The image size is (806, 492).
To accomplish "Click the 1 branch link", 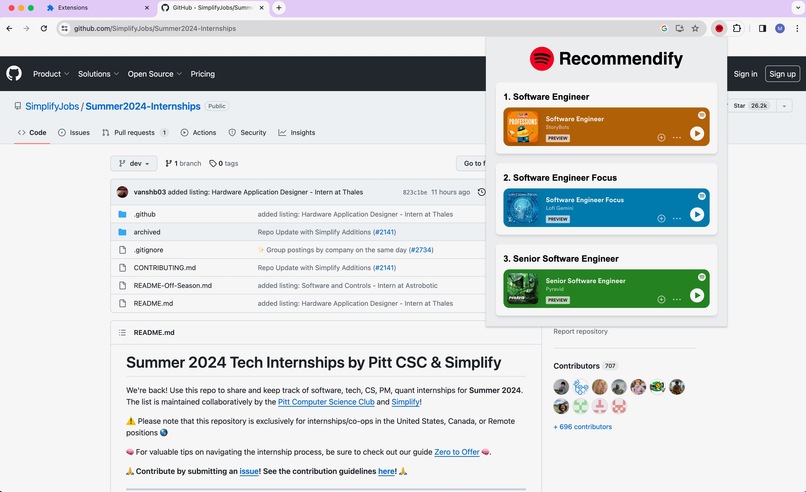I will [x=183, y=163].
